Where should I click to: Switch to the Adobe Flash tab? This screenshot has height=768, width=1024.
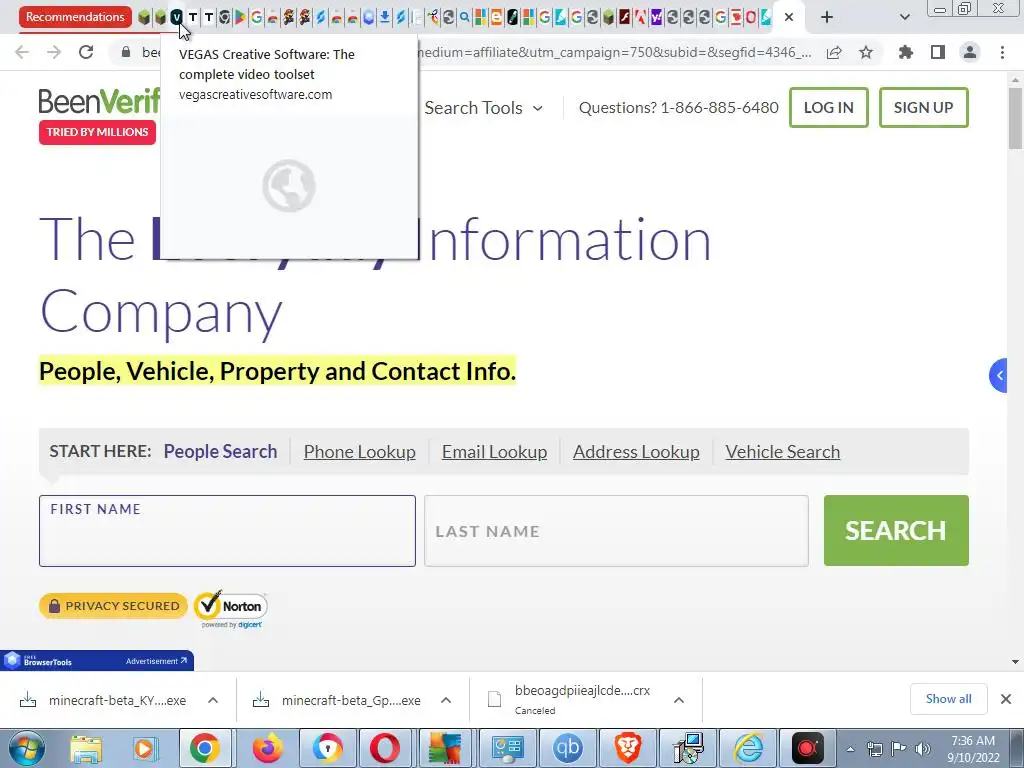pyautogui.click(x=624, y=17)
